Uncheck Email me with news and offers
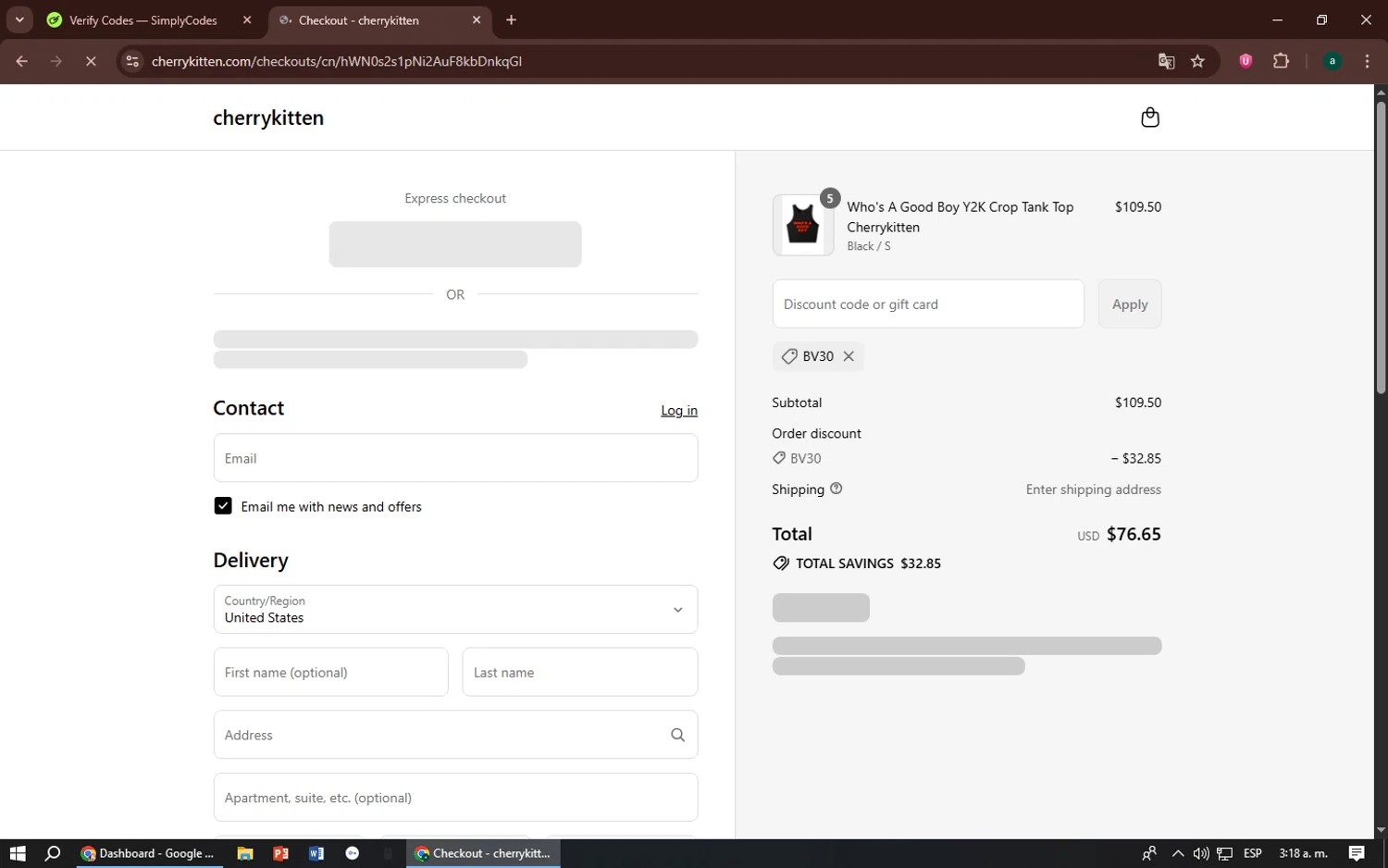The image size is (1388, 868). coord(223,506)
